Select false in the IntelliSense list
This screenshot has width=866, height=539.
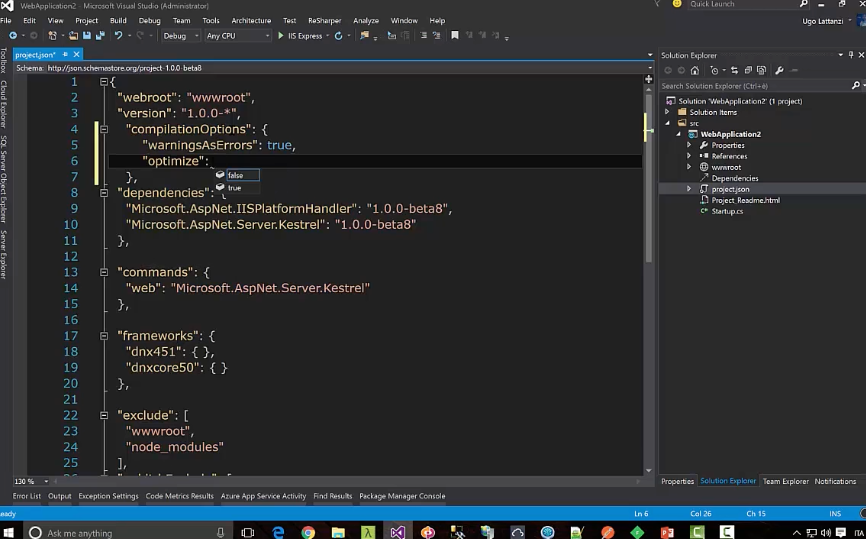(x=237, y=175)
